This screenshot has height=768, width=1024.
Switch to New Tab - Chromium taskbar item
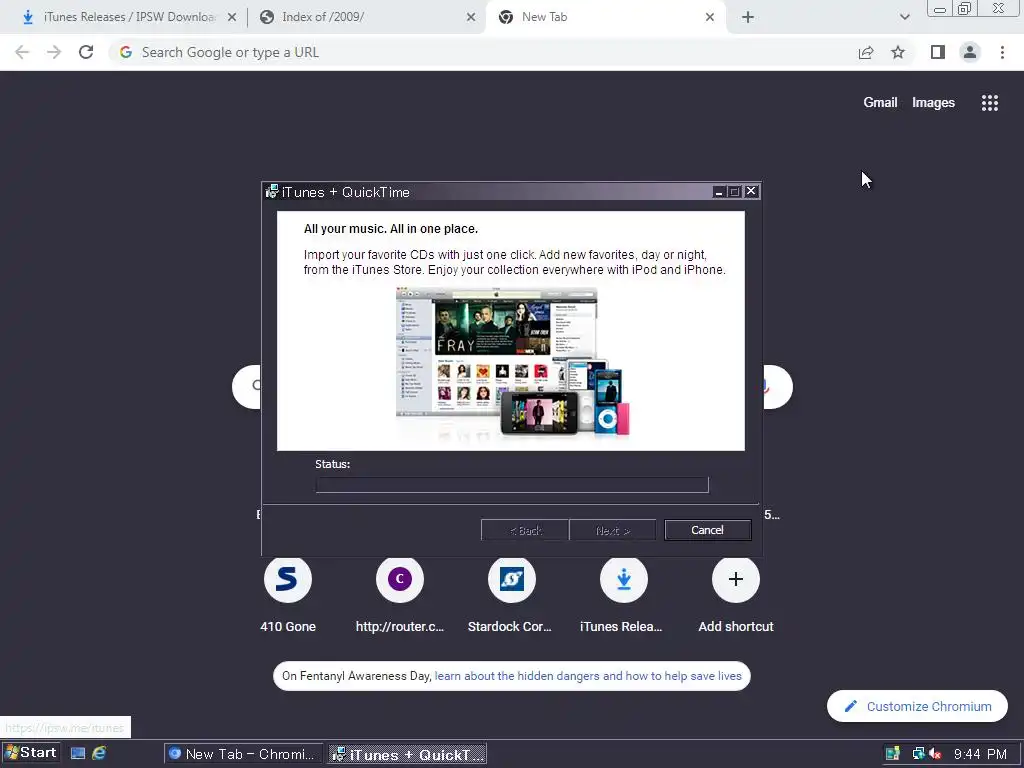243,754
